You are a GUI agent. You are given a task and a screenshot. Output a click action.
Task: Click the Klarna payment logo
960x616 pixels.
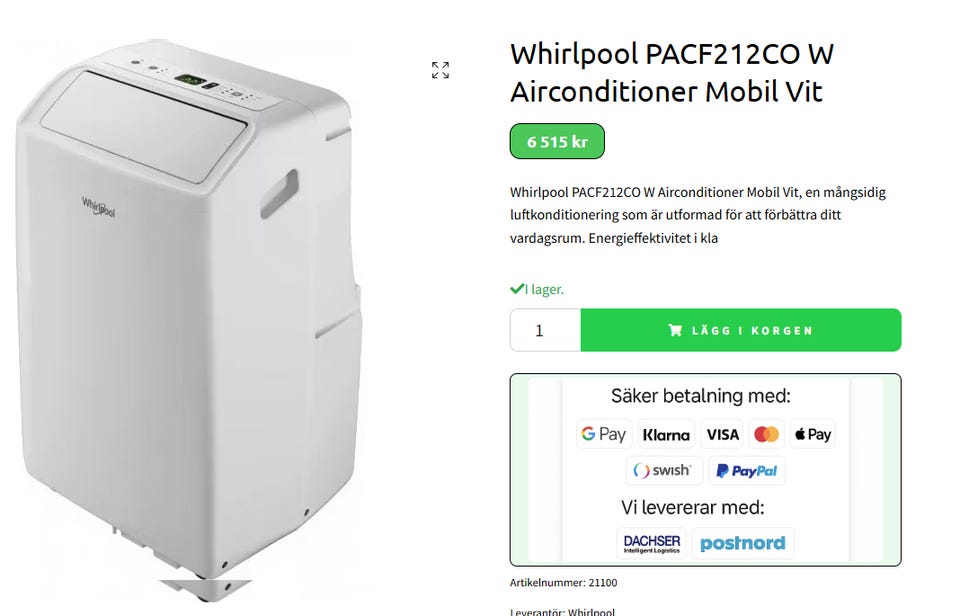[666, 434]
